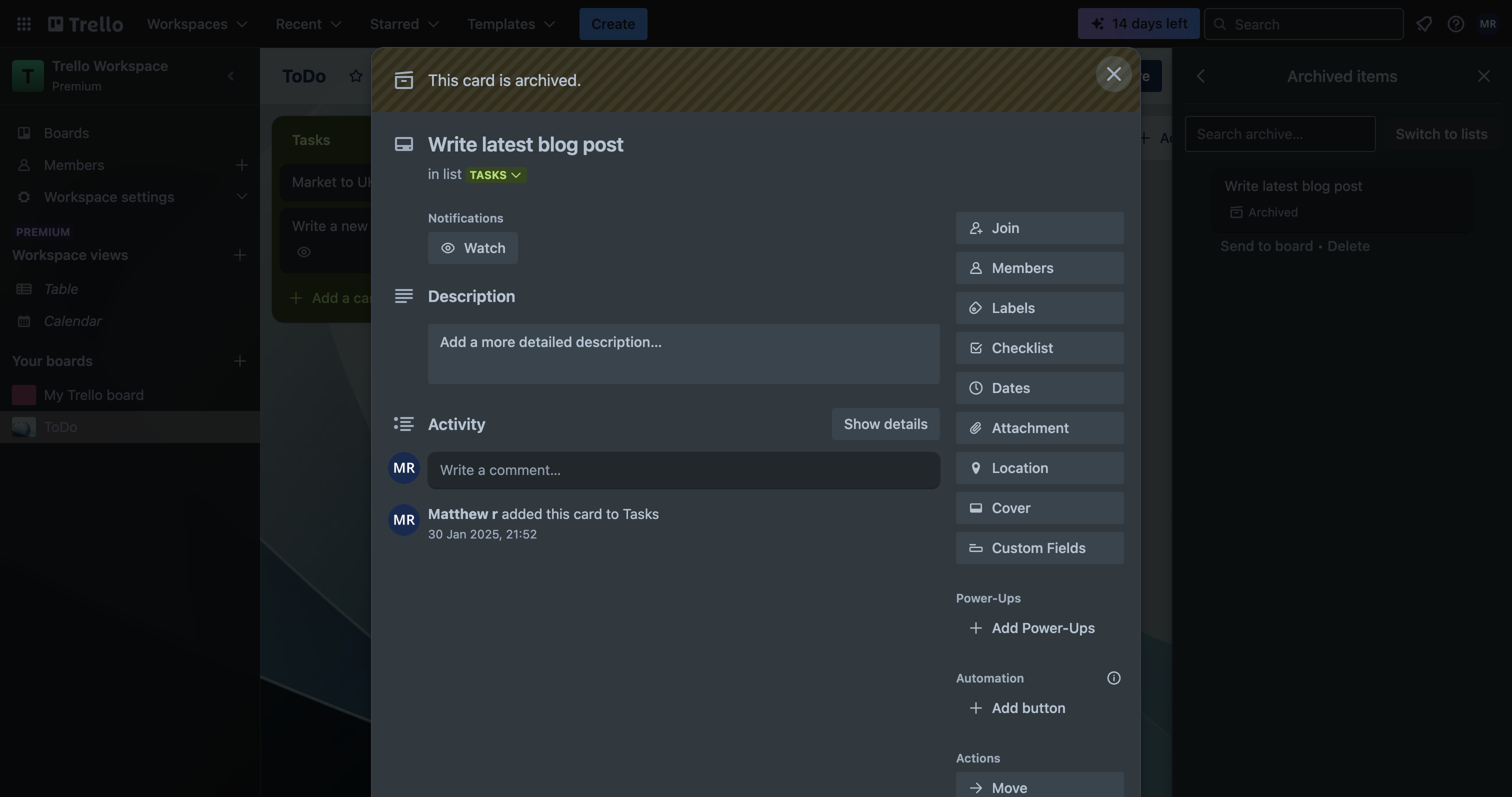Open the Calendar workspace view

click(x=129, y=321)
